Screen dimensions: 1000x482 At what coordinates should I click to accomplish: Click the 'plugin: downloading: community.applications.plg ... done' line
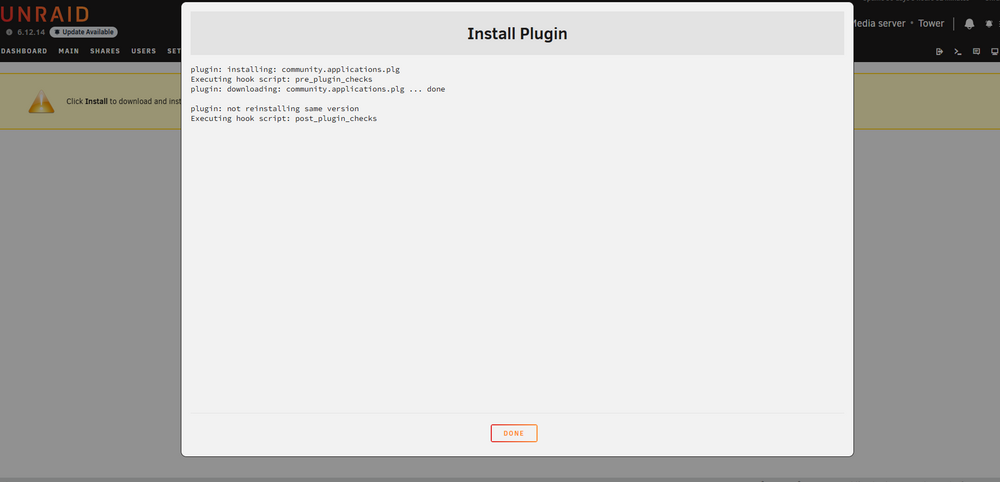coord(318,89)
